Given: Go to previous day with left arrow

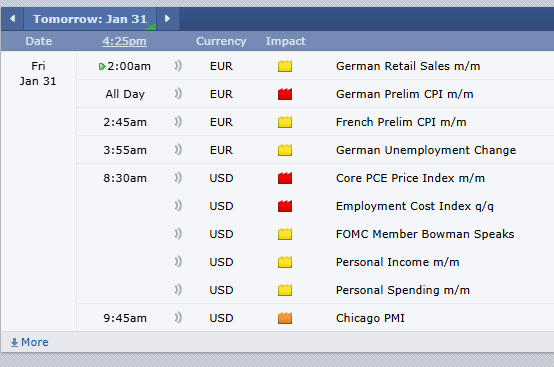Looking at the screenshot, I should (12, 19).
